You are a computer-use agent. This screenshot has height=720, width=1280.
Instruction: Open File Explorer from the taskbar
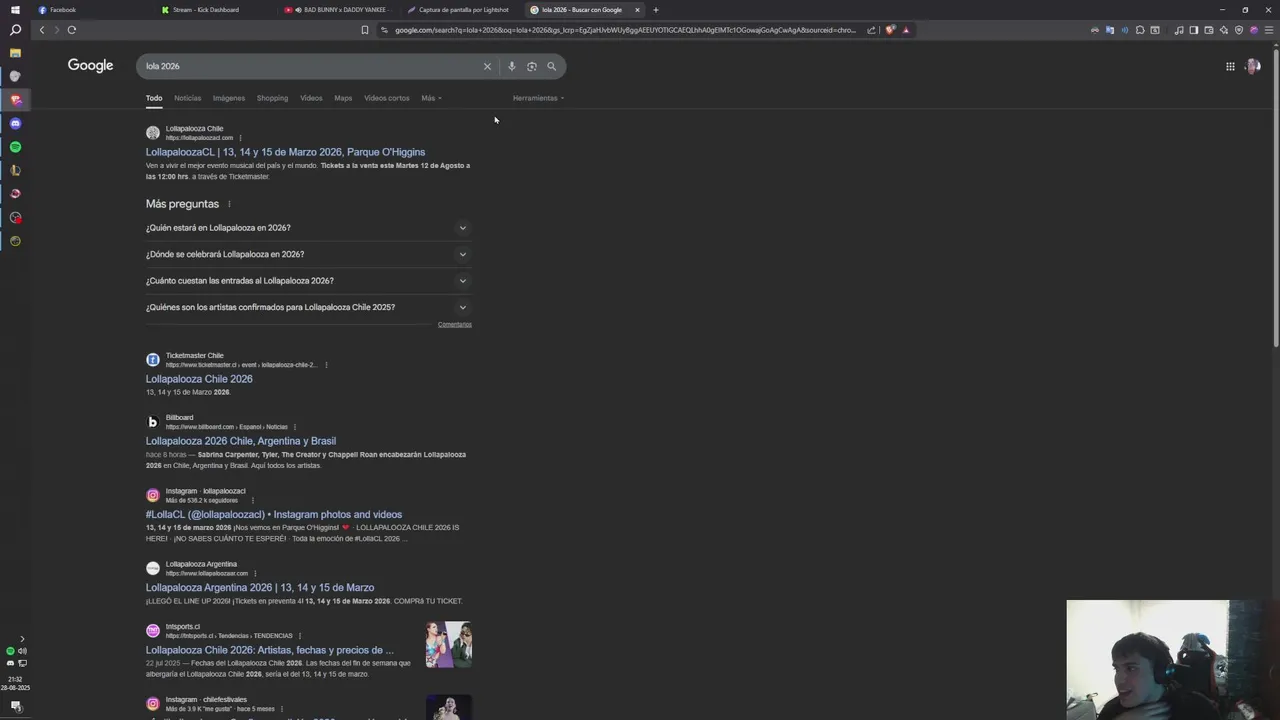15,53
